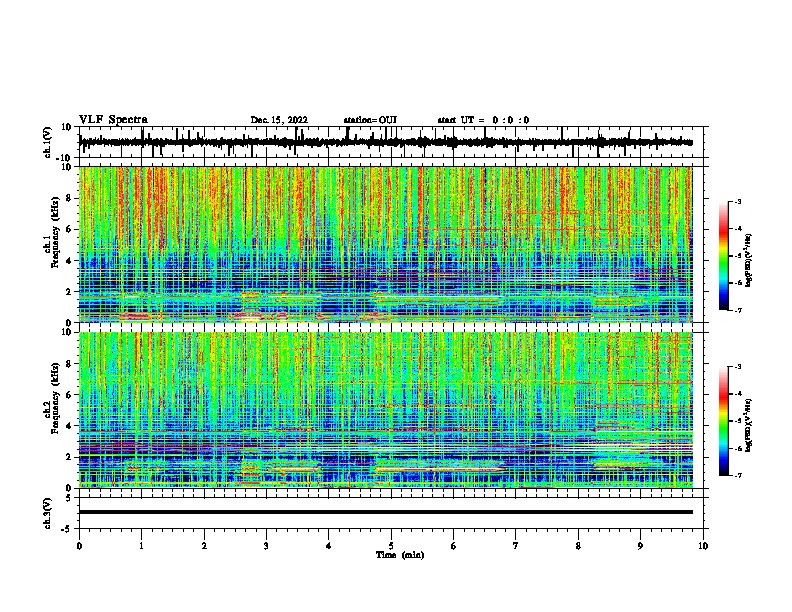Click the "5" tick on ch.3(V) axis
This screenshot has height=612, width=792.
[70, 498]
